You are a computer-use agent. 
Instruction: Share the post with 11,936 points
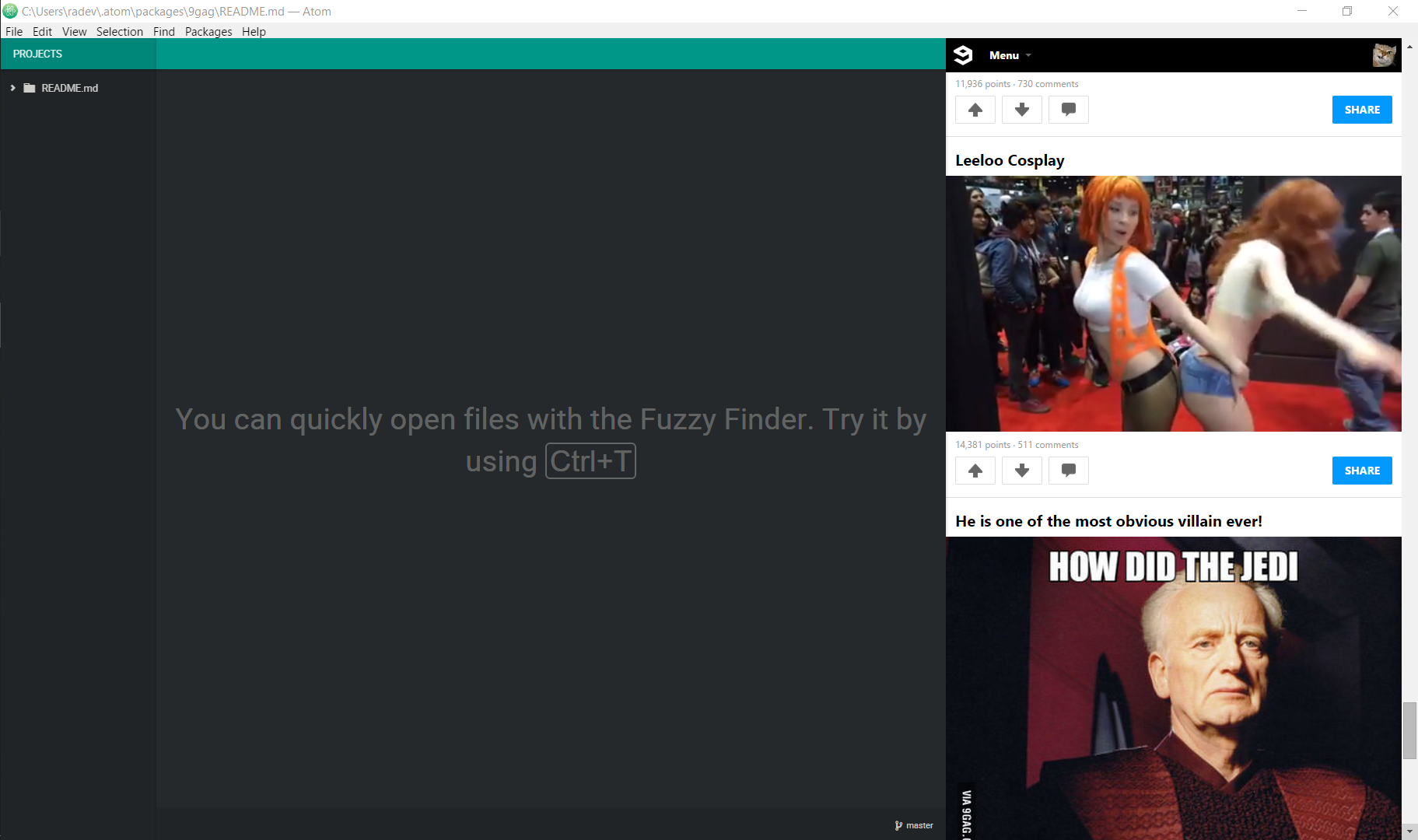coord(1362,110)
